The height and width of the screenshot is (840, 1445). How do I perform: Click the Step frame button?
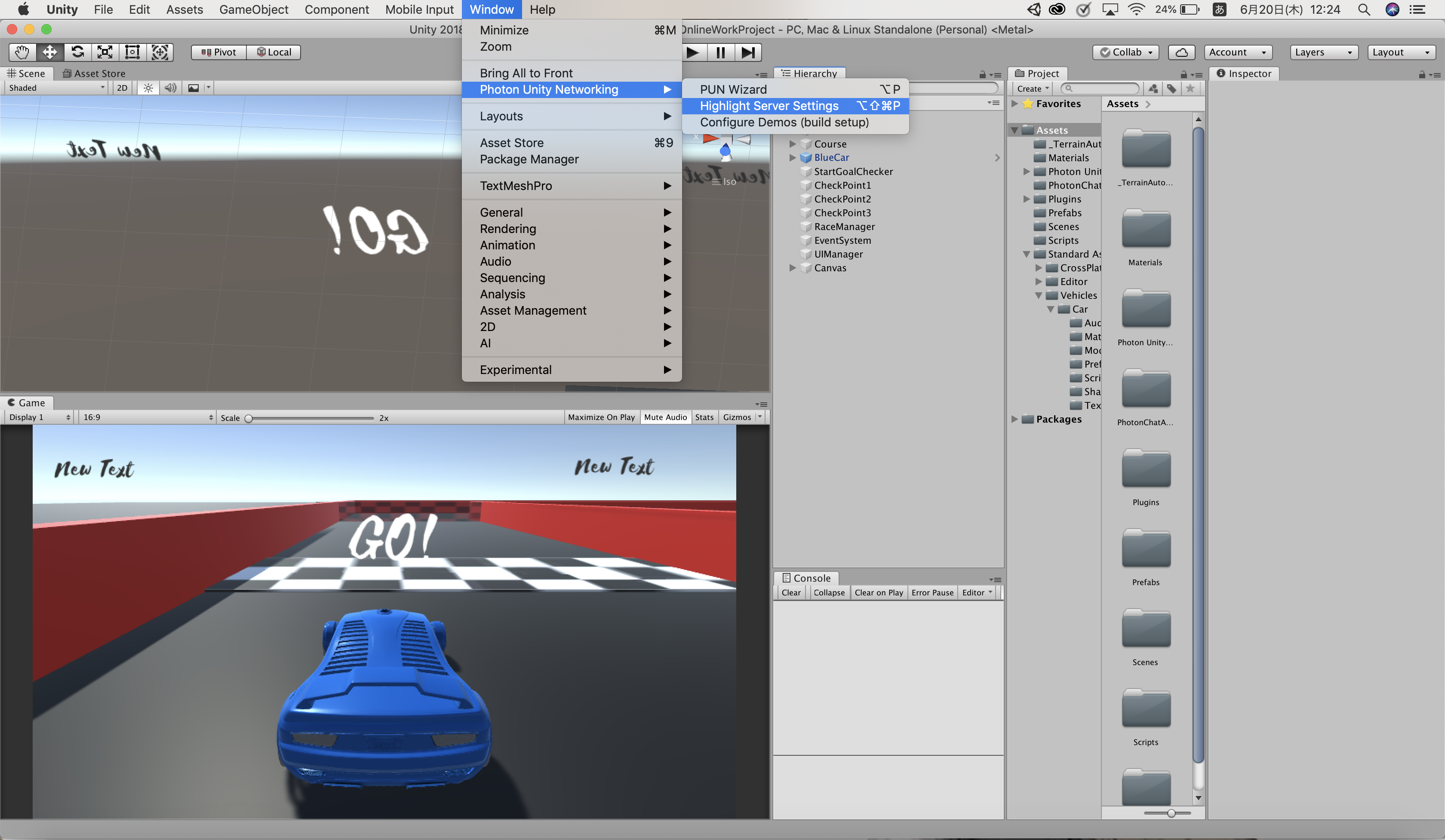pos(748,52)
